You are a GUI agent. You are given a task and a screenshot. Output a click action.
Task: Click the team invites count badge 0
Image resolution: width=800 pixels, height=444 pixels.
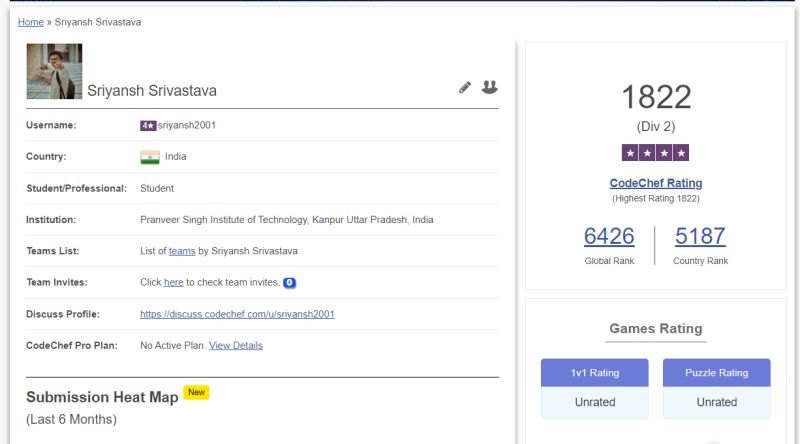(289, 283)
